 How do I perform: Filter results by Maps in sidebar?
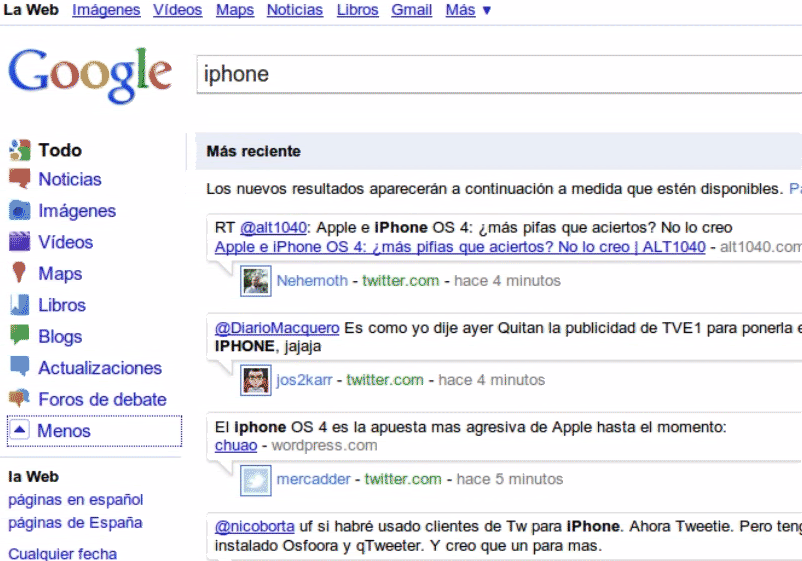click(x=60, y=274)
